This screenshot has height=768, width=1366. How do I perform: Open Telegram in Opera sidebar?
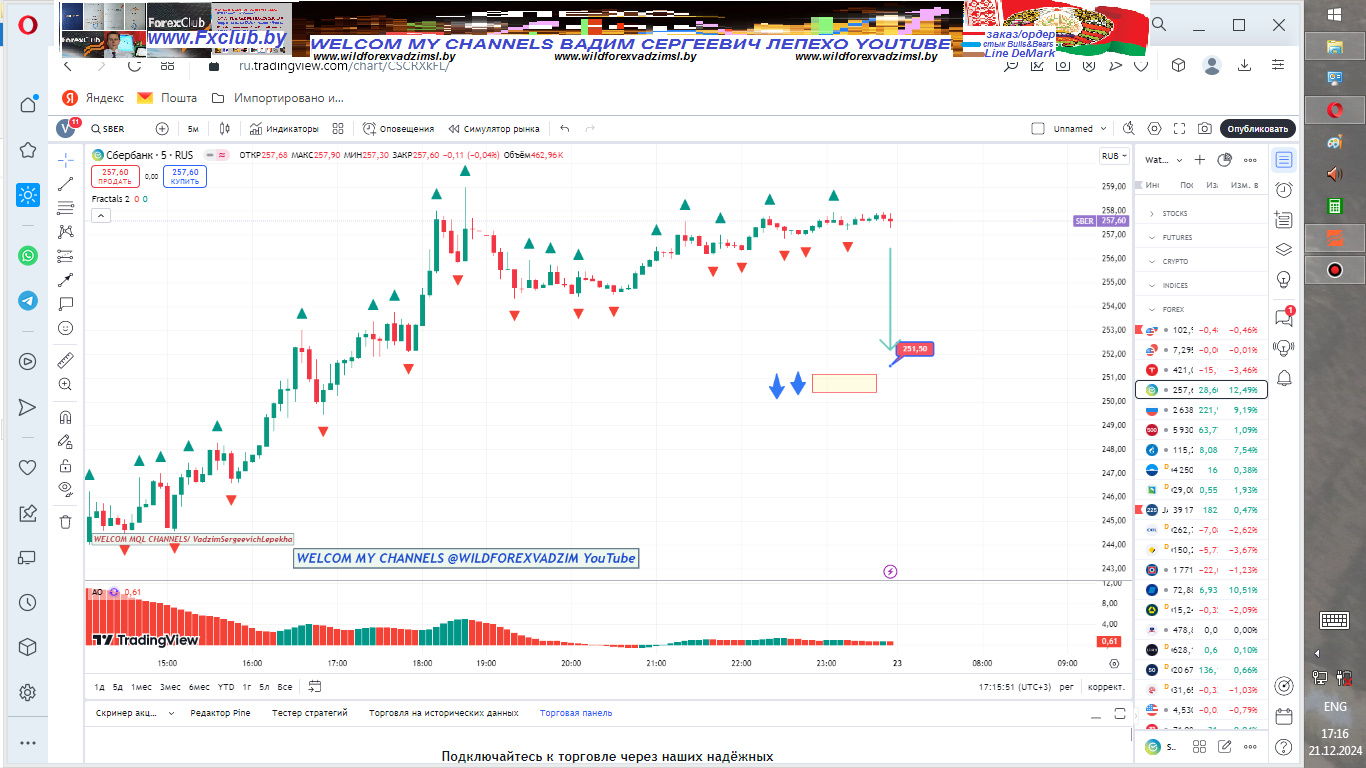(x=28, y=301)
